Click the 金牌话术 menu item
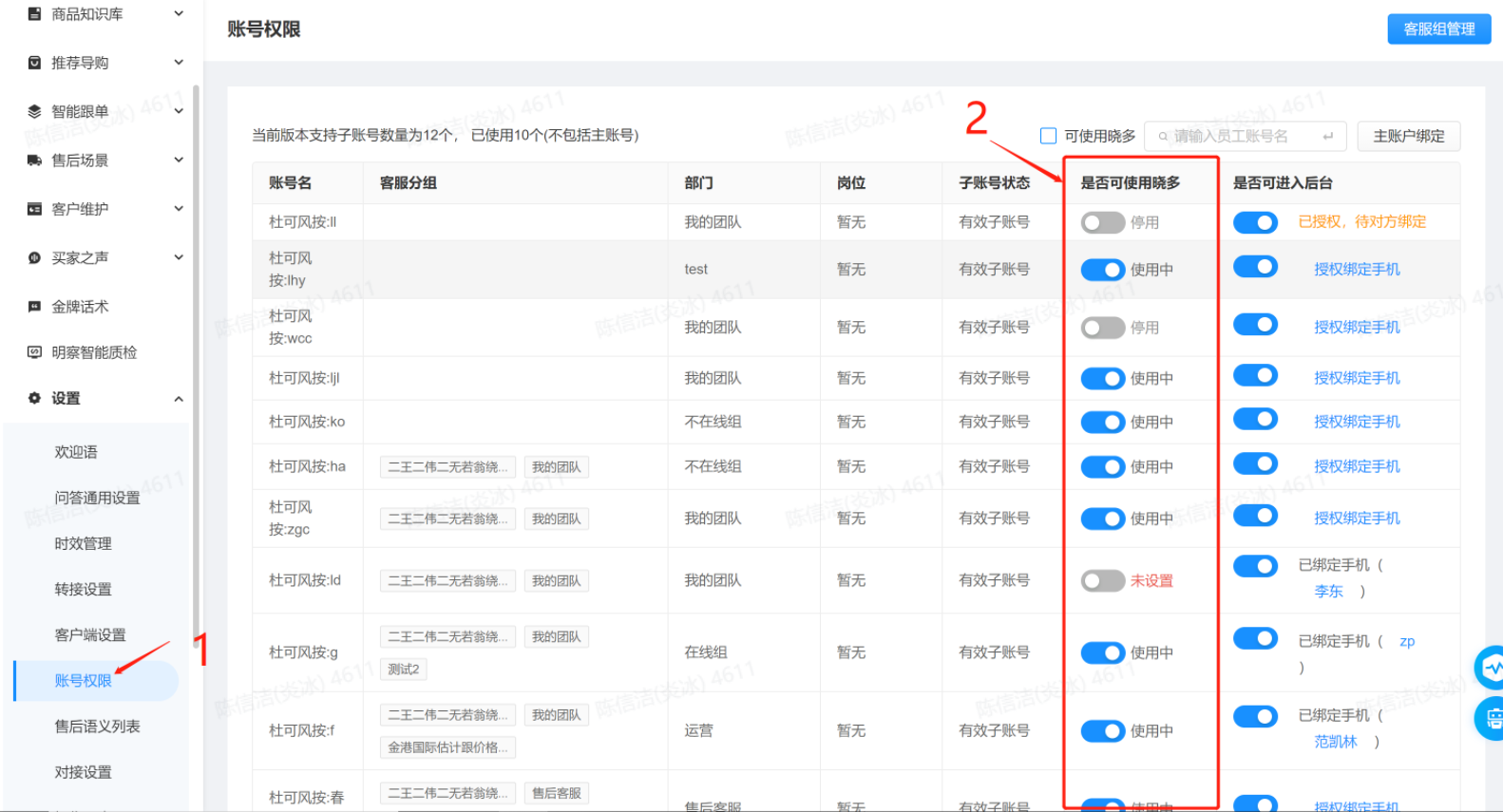Viewport: 1503px width, 812px height. click(x=80, y=307)
